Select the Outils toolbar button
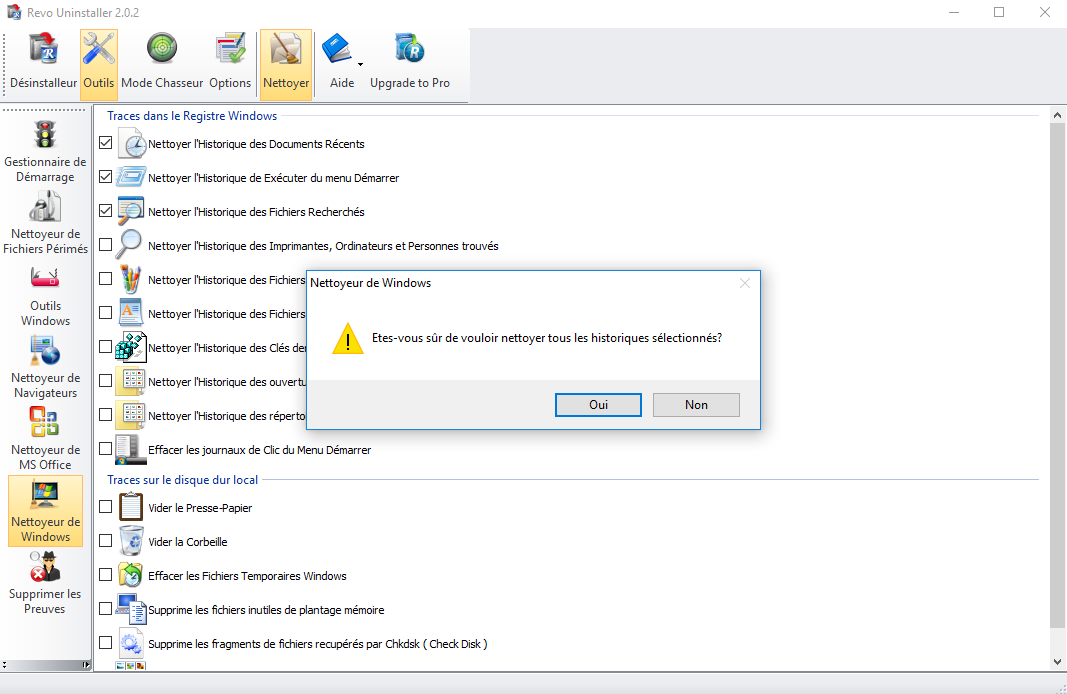 click(x=99, y=63)
